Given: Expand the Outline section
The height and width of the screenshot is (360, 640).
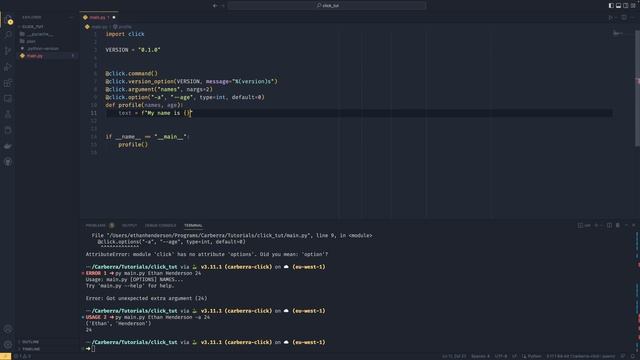Looking at the screenshot, I should click(30, 342).
